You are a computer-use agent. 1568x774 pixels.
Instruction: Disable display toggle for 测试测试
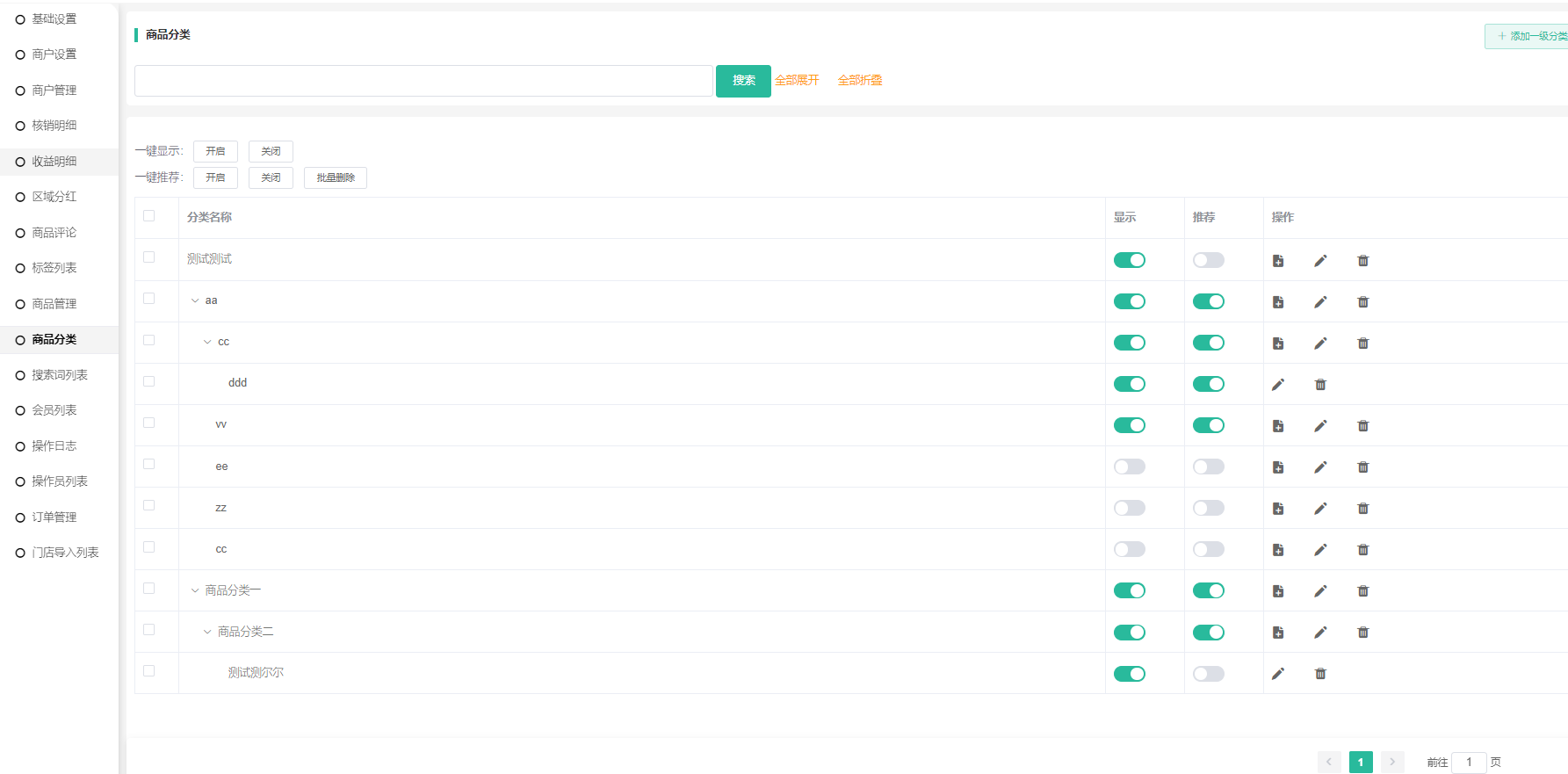[1129, 260]
